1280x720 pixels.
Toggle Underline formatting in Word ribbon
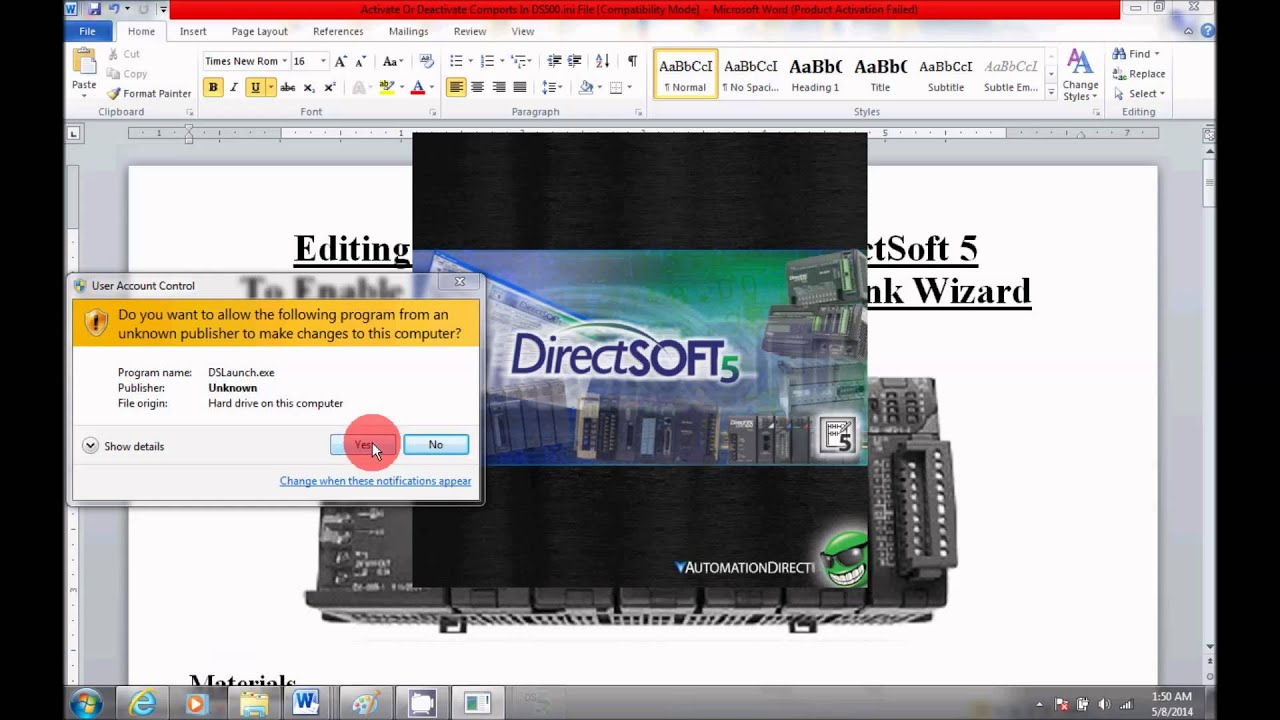click(255, 87)
